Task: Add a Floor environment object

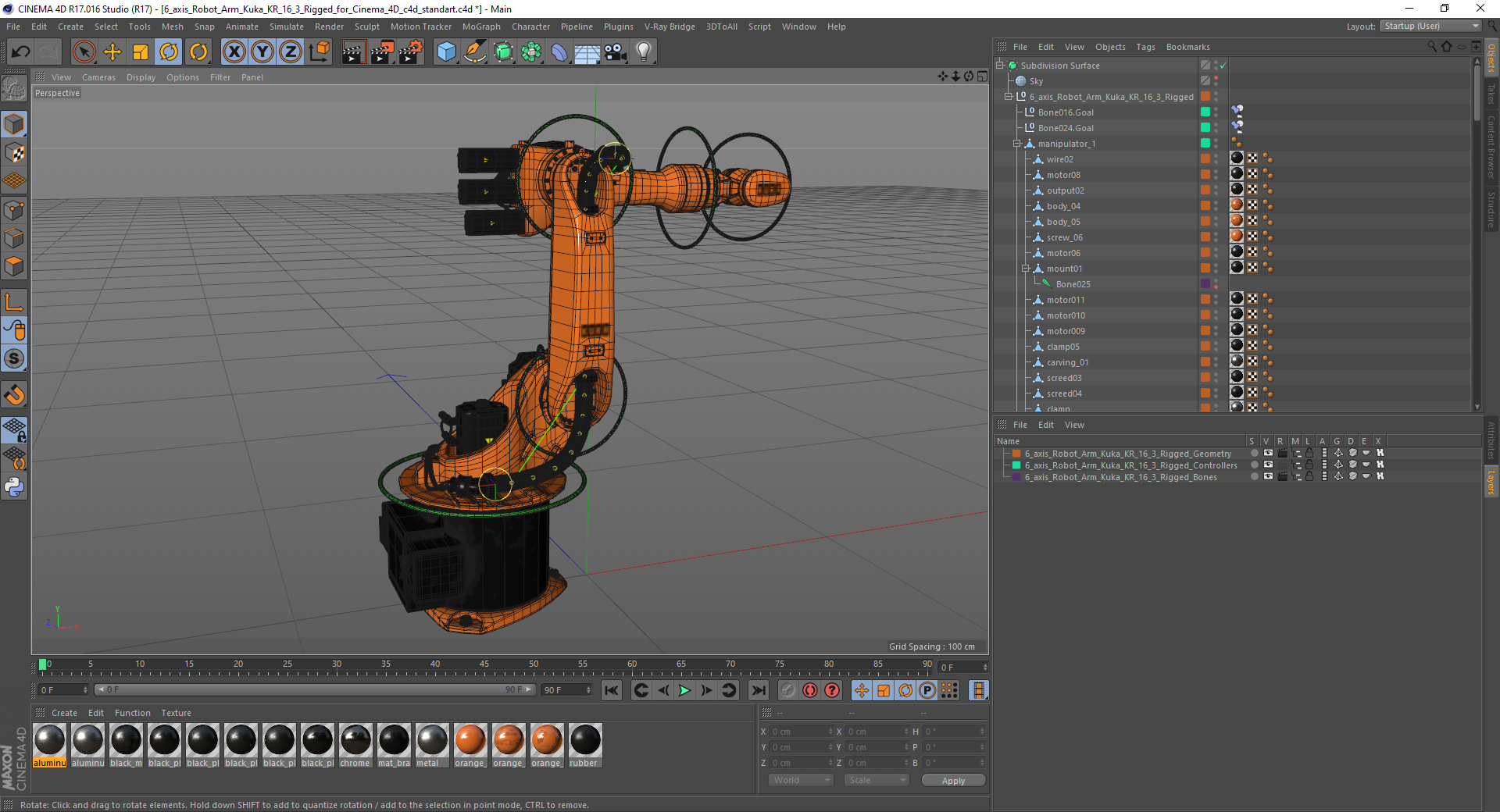Action: pyautogui.click(x=587, y=52)
